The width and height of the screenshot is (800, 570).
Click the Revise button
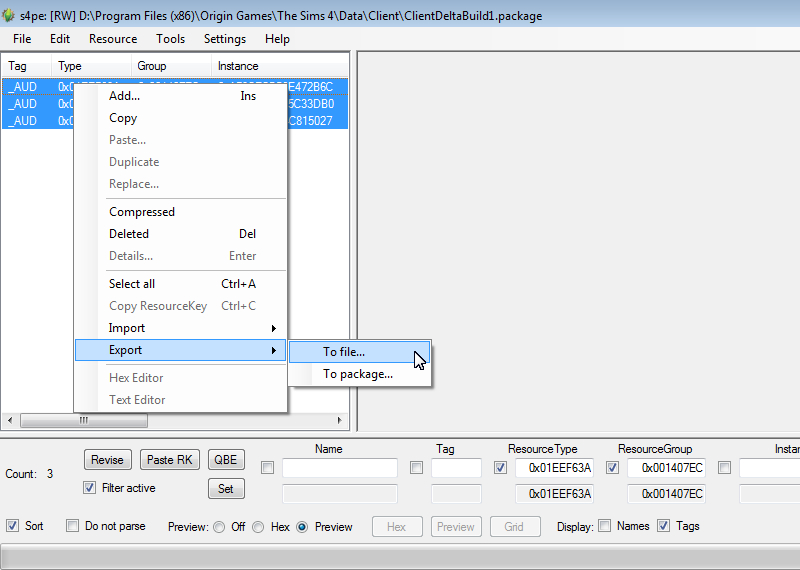108,460
